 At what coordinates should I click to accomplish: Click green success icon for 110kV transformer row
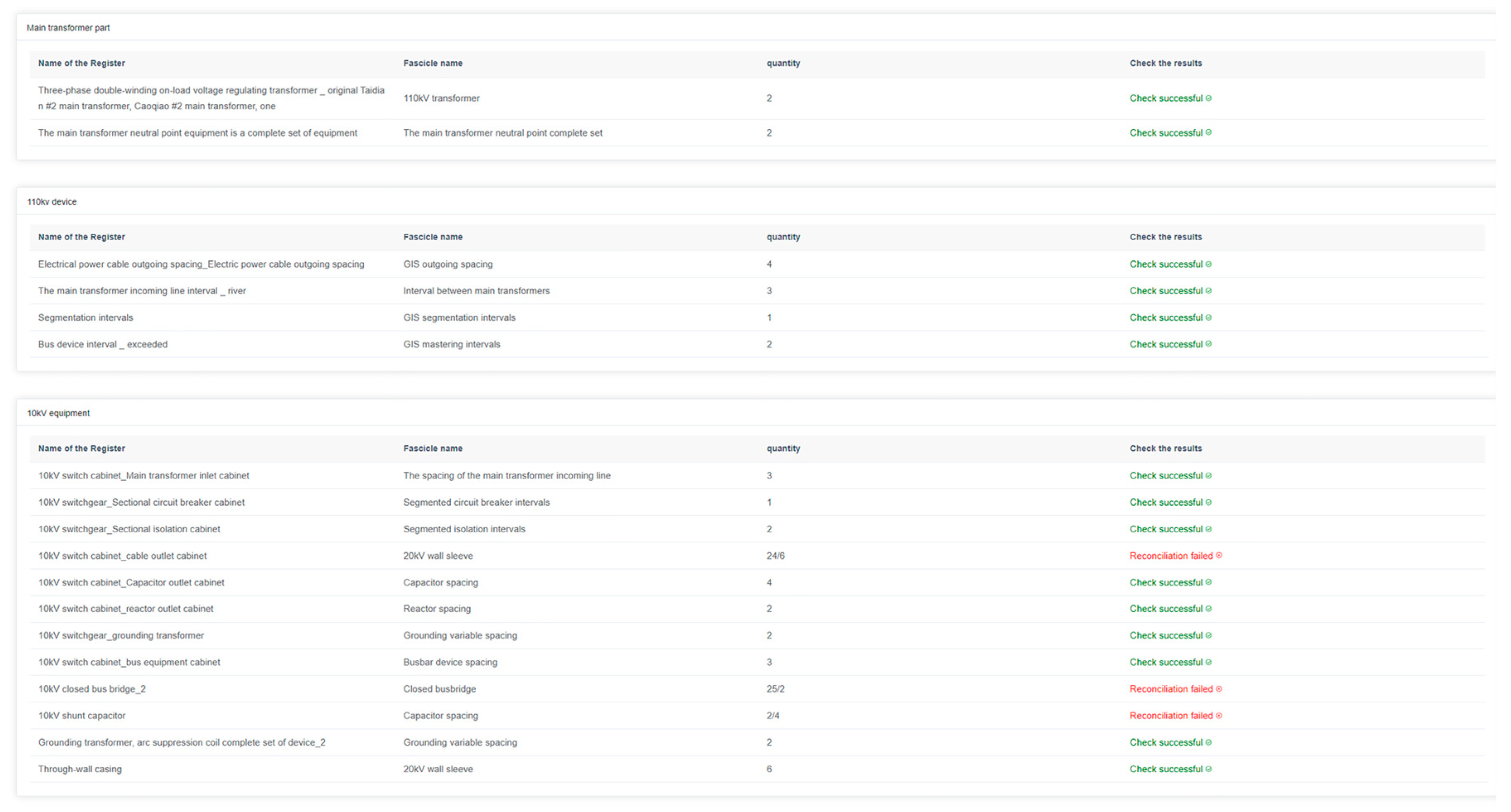pyautogui.click(x=1208, y=98)
